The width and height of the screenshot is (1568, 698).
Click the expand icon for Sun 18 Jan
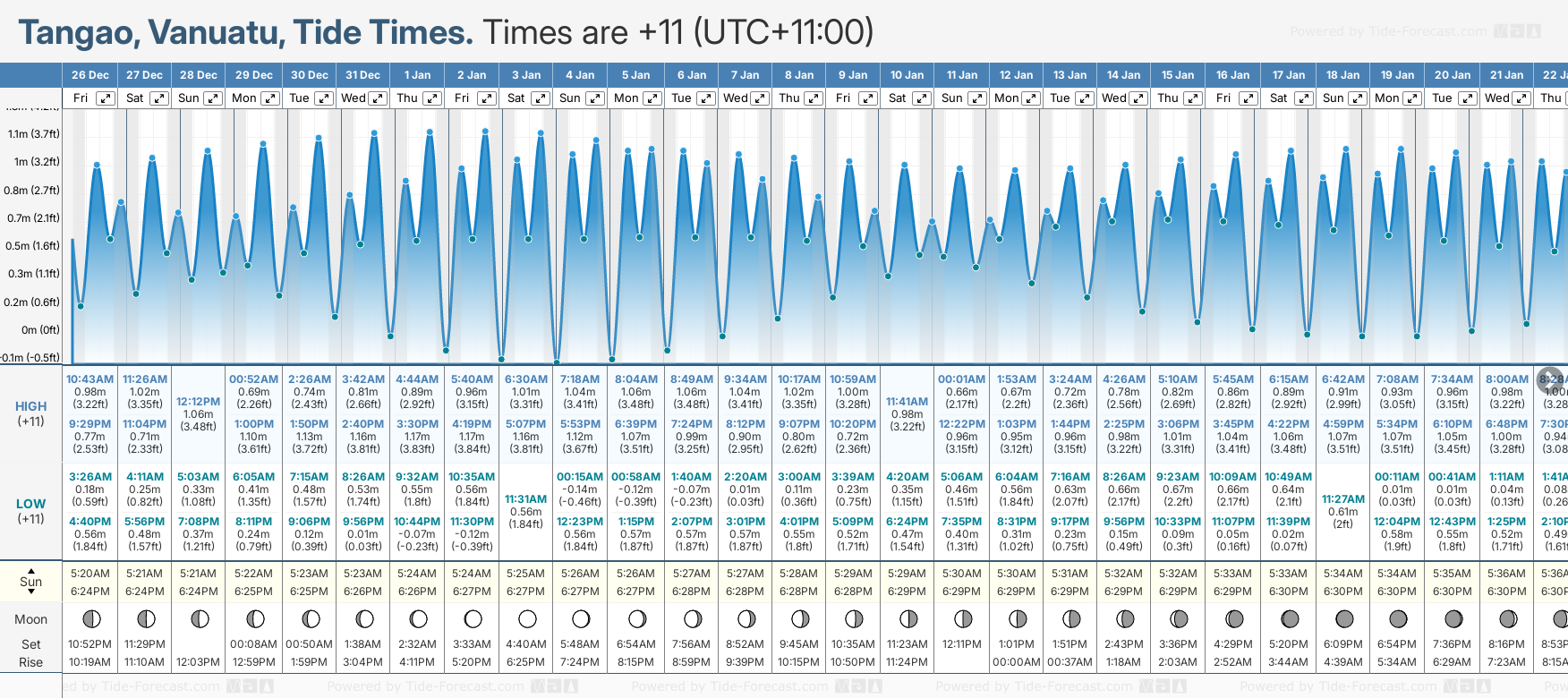(1357, 98)
